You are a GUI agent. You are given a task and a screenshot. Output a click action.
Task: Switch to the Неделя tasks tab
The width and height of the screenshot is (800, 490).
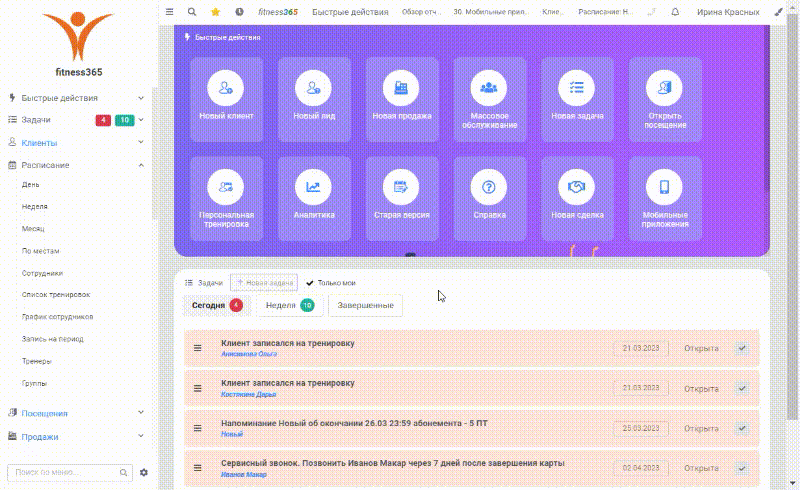click(289, 305)
